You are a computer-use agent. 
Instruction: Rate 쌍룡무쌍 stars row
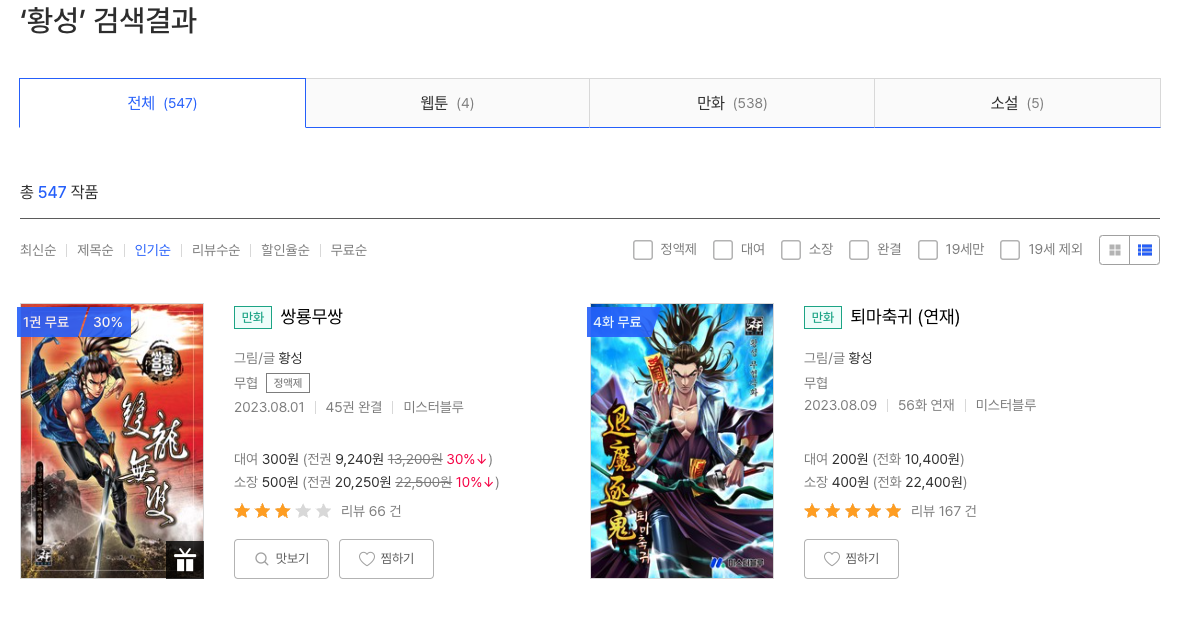[x=282, y=511]
